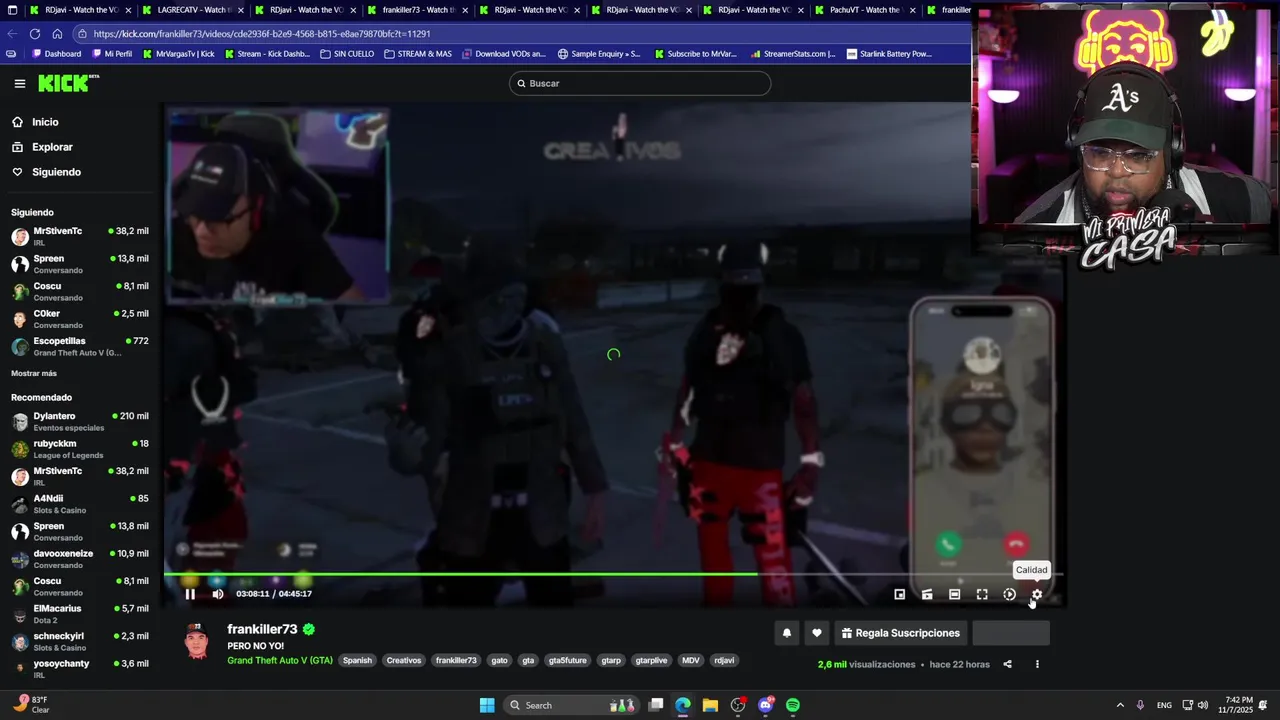The image size is (1280, 720).
Task: Open Siguiendo in sidebar
Action: coord(56,172)
